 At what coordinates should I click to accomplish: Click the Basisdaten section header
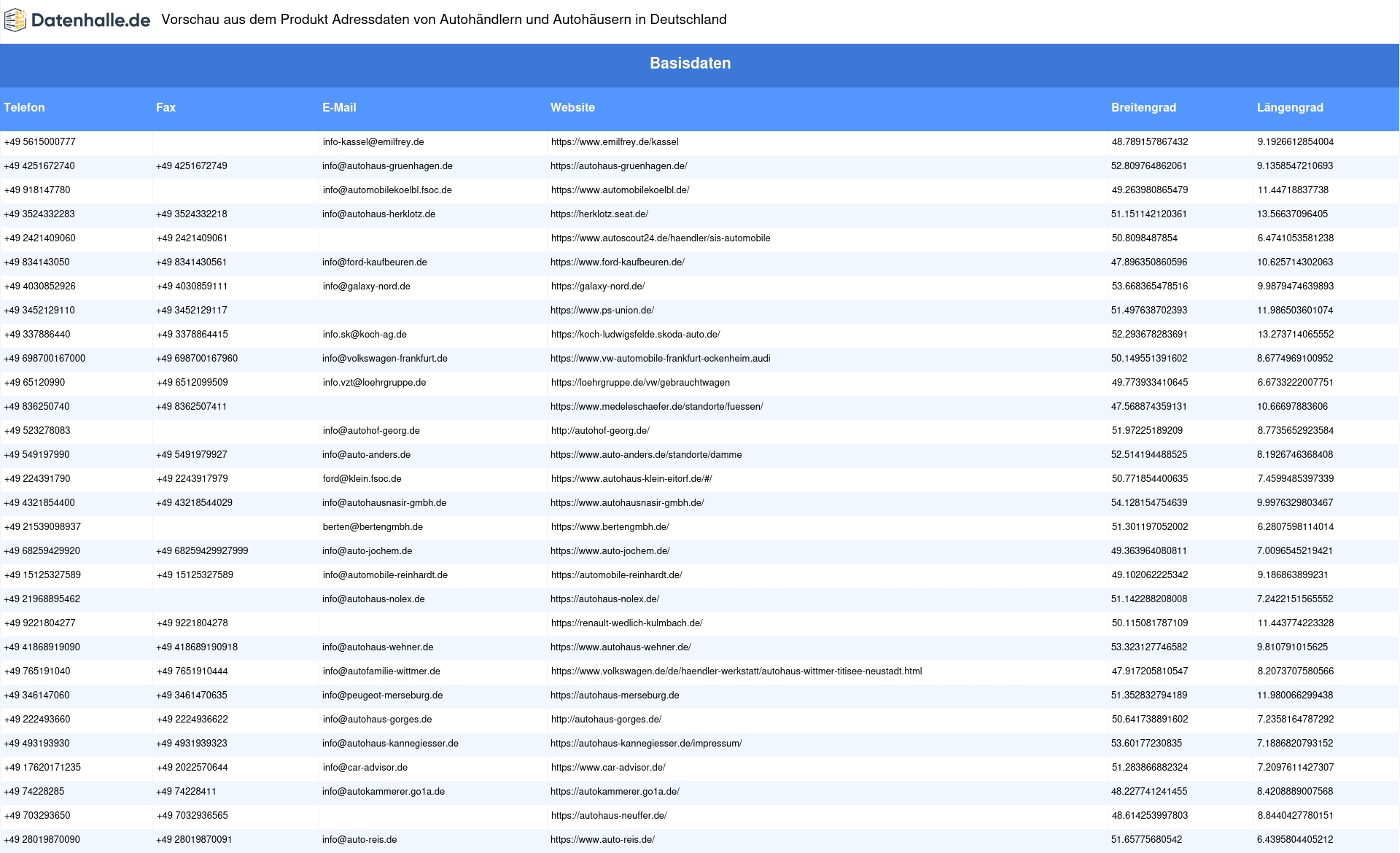pos(691,63)
